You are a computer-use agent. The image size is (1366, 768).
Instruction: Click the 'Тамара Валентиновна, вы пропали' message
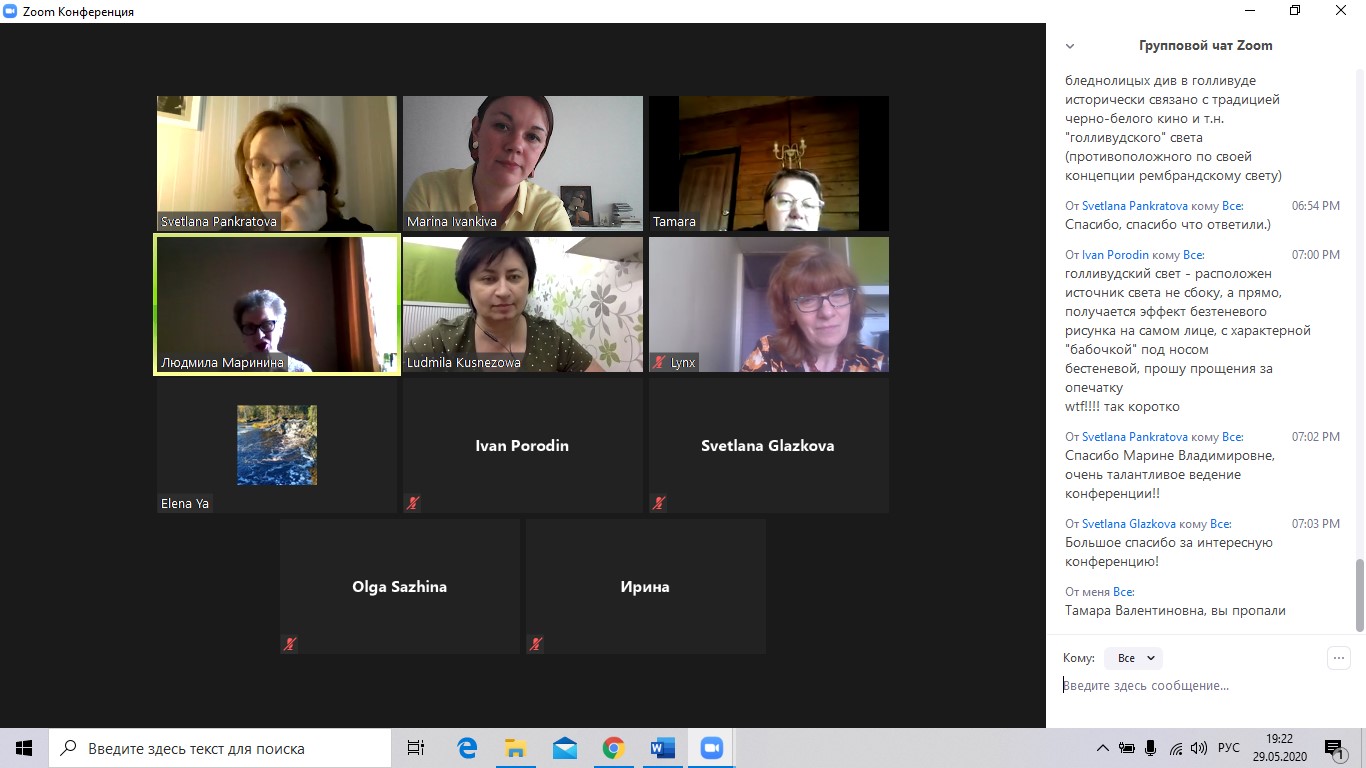tap(1175, 611)
